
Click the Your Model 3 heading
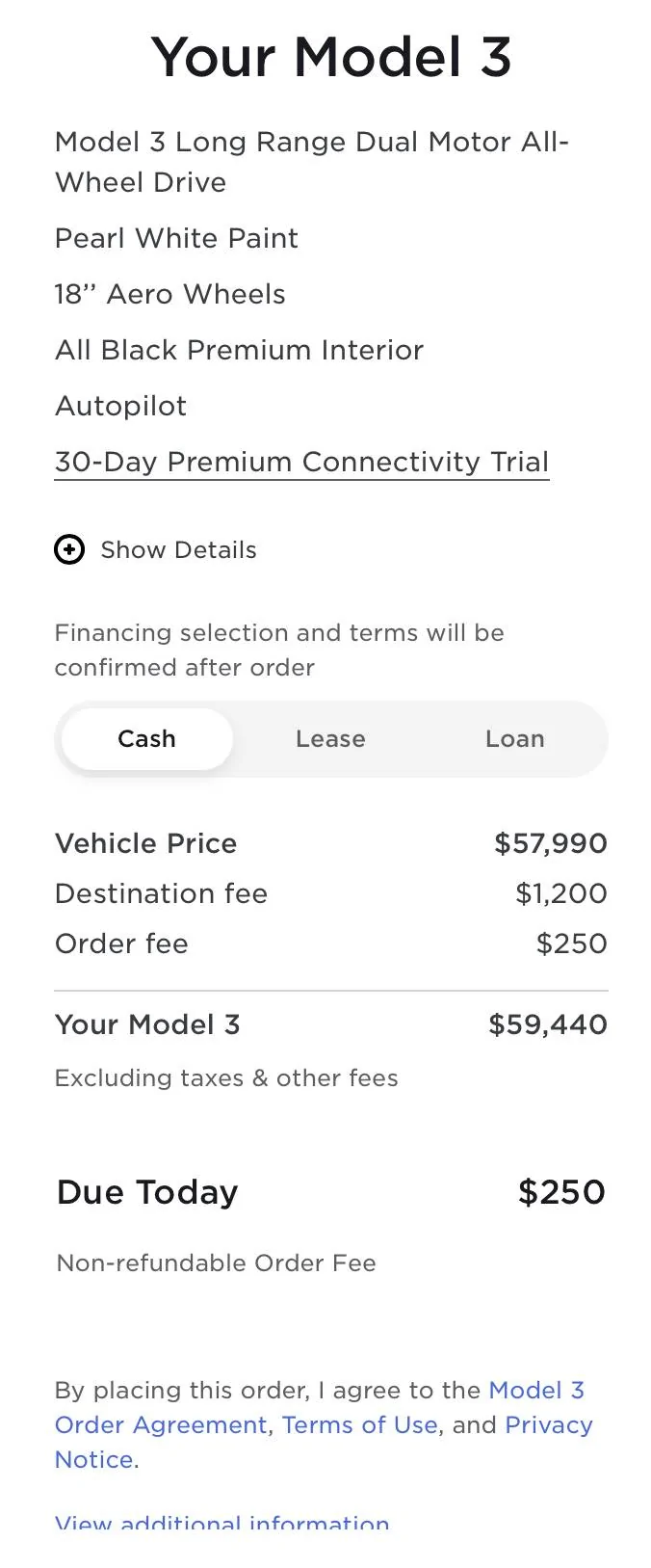(330, 57)
